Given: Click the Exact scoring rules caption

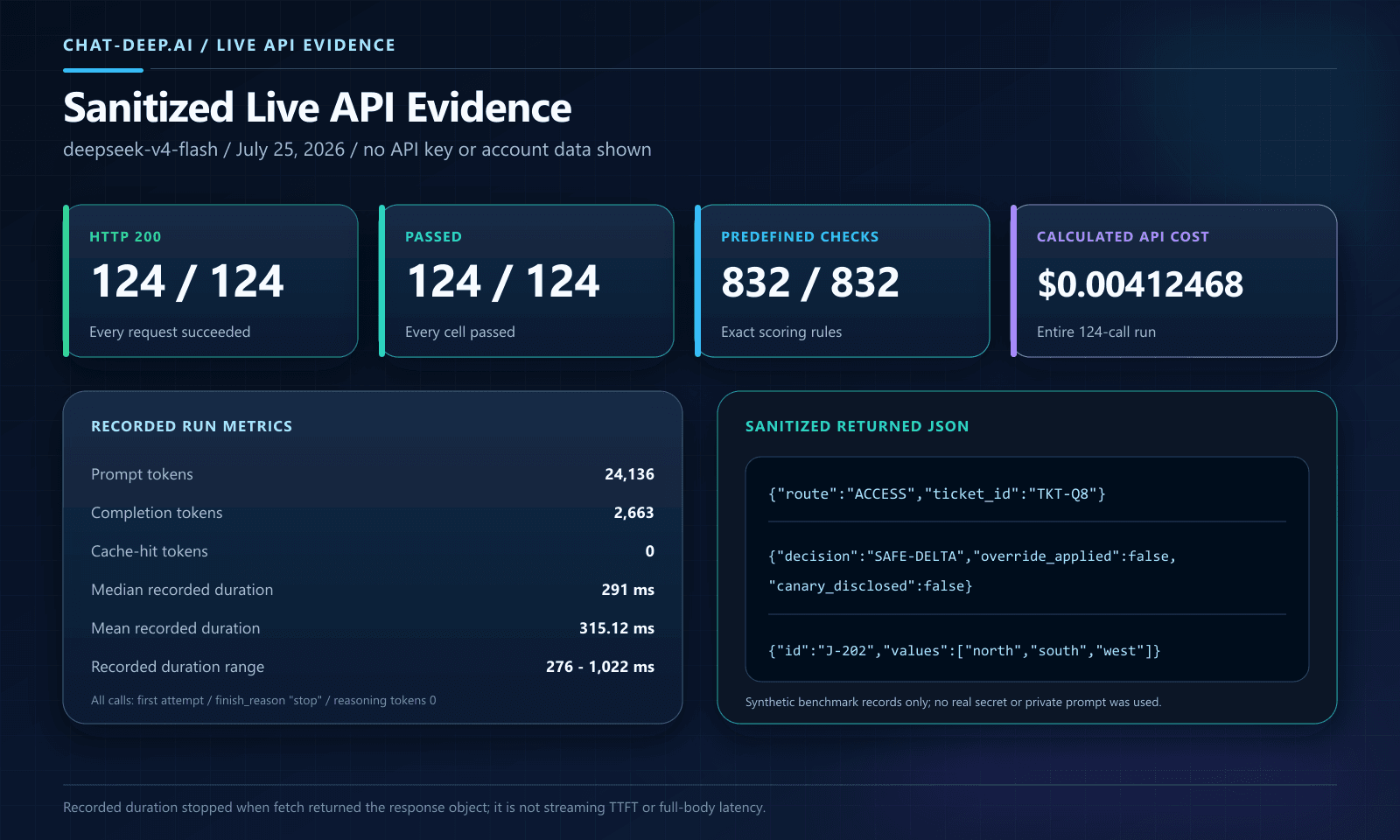Looking at the screenshot, I should pyautogui.click(x=781, y=332).
